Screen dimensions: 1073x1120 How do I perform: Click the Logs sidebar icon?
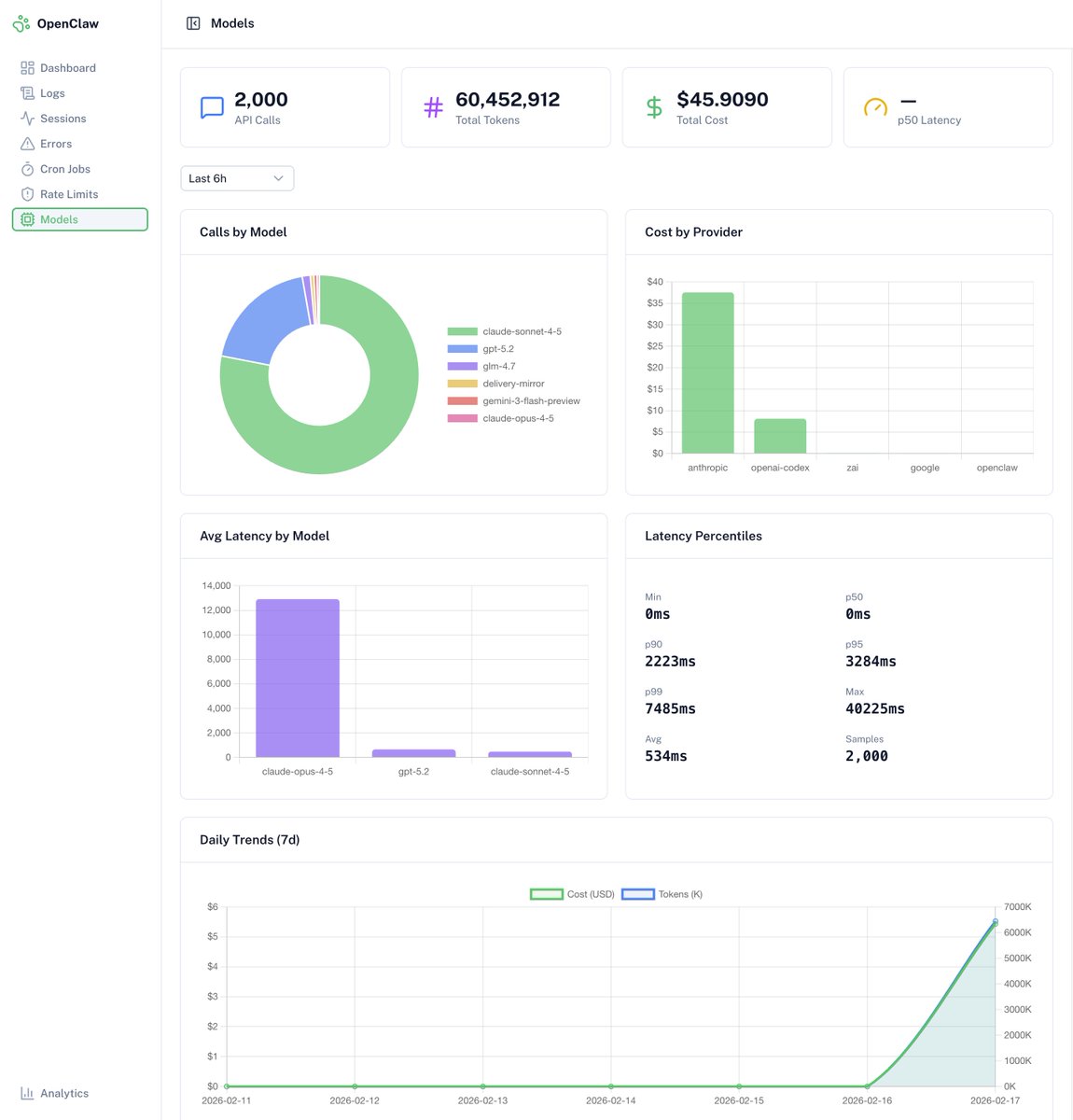(27, 92)
